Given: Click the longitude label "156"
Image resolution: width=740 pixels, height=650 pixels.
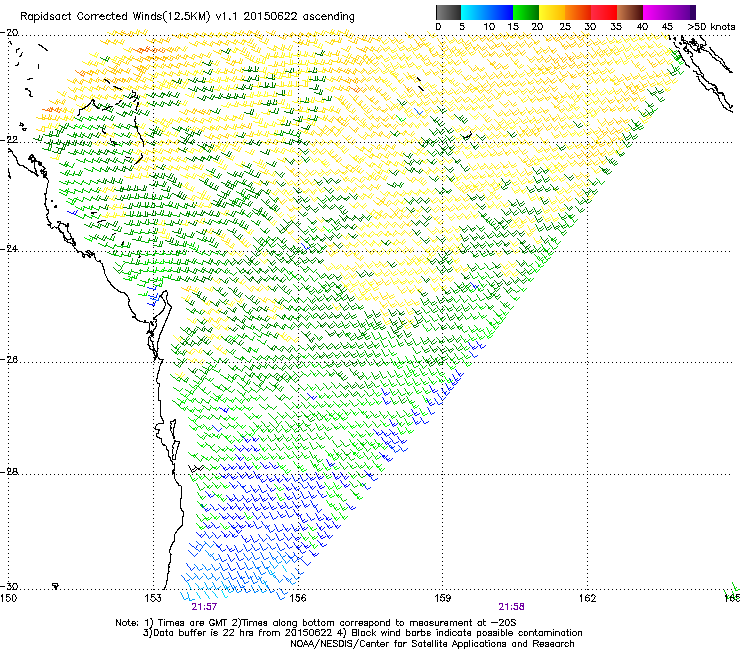Looking at the screenshot, I should pyautogui.click(x=298, y=599).
